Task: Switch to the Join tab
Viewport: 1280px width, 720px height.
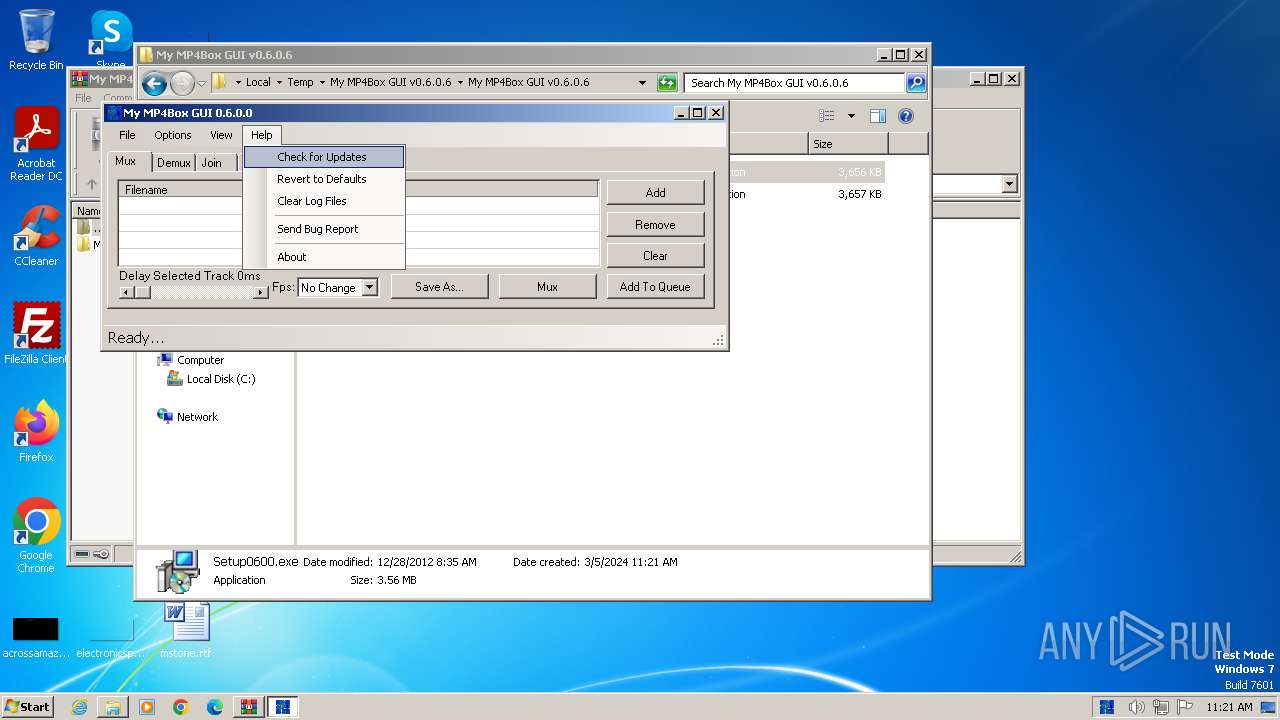Action: 212,163
